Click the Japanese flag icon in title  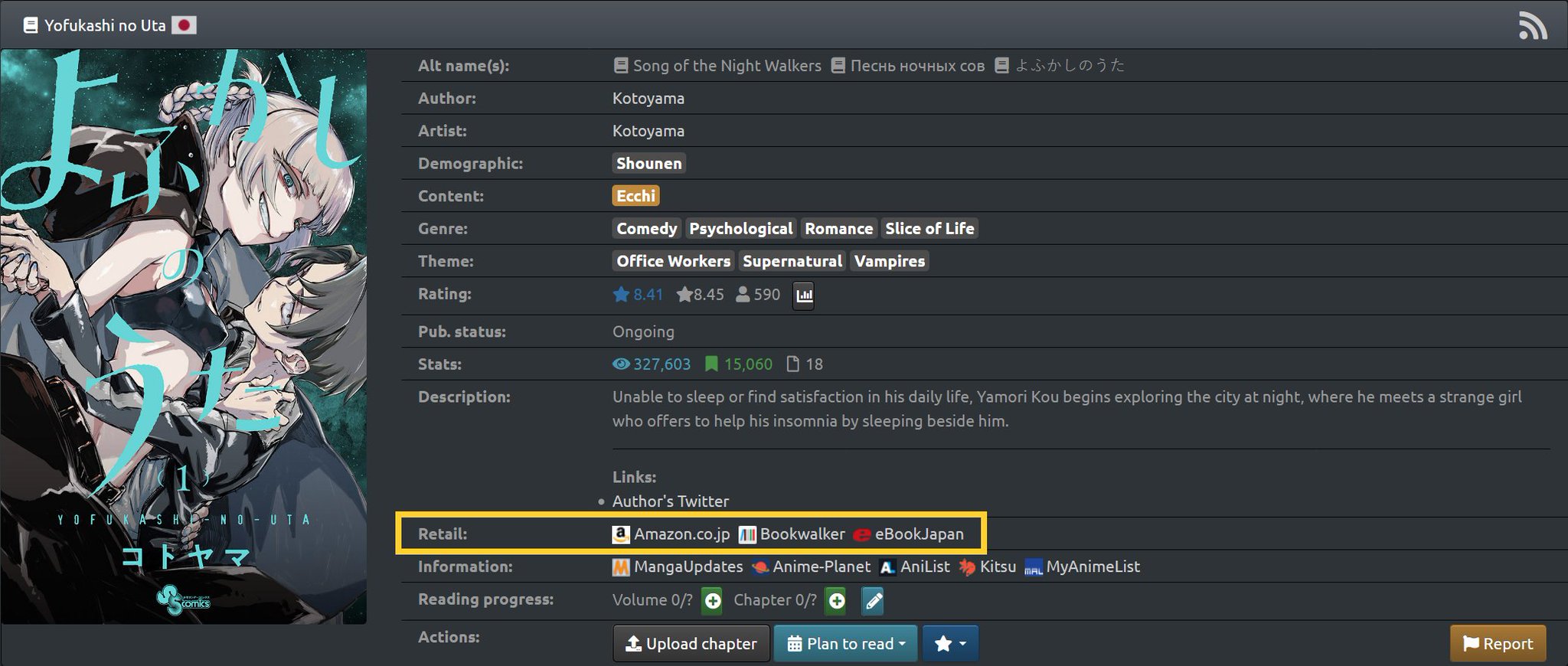(x=184, y=25)
